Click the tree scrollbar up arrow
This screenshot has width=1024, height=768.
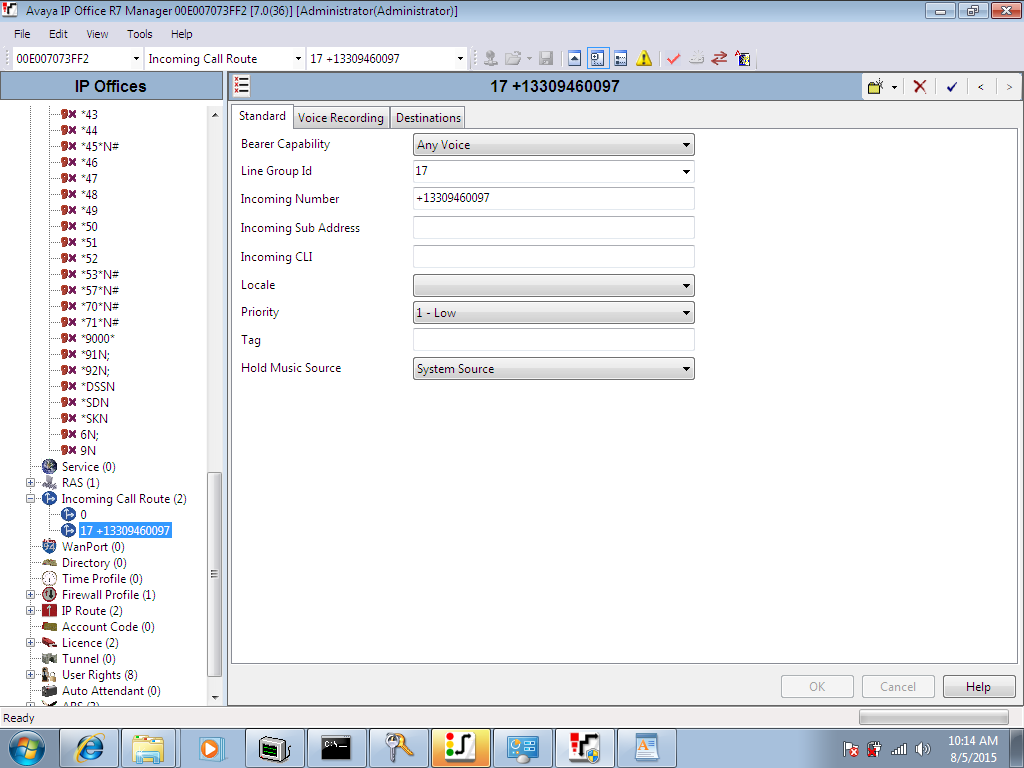(215, 115)
